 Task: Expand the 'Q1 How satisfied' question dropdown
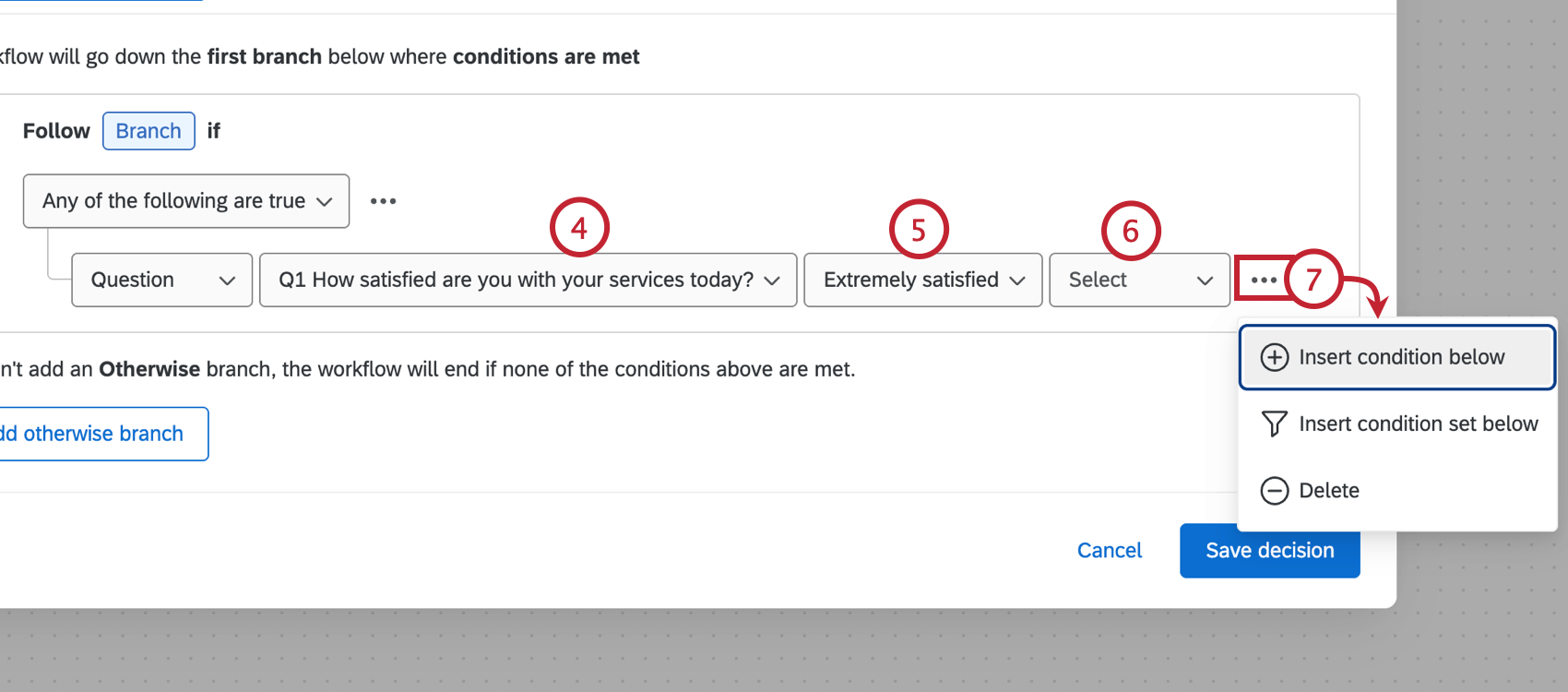[x=527, y=280]
